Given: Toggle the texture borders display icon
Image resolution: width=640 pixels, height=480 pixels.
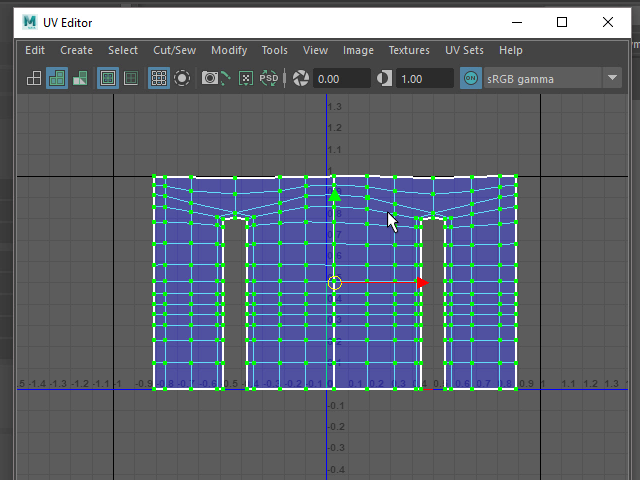Looking at the screenshot, I should point(108,78).
